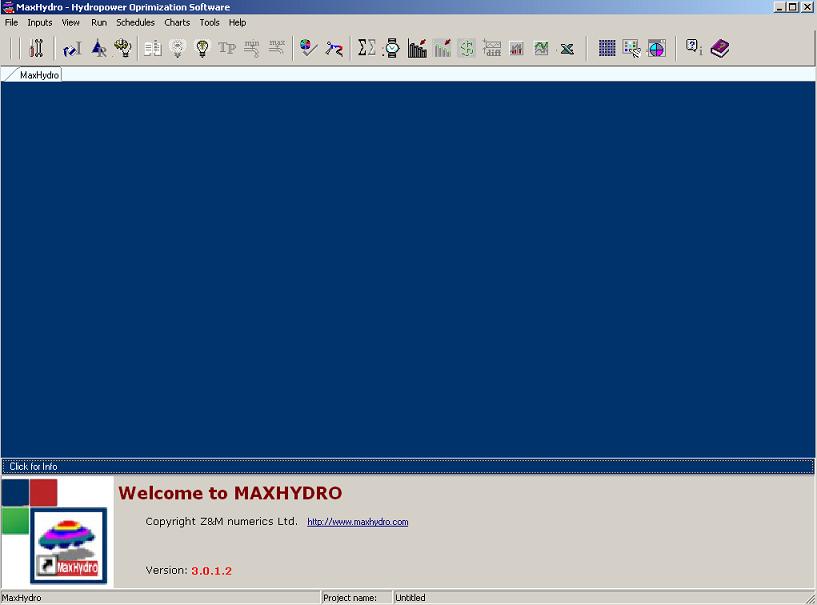Image resolution: width=817 pixels, height=605 pixels.
Task: Click the lit lightbulb icon
Action: (x=202, y=48)
